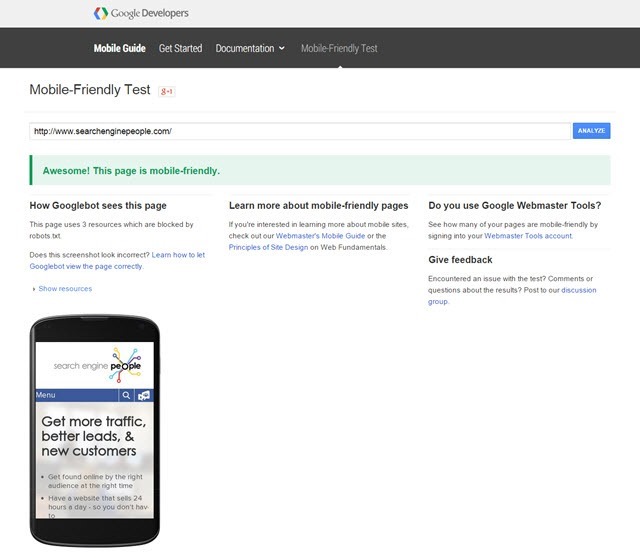Click the chat icon in phone preview
Viewport: 640px width, 558px height.
144,395
